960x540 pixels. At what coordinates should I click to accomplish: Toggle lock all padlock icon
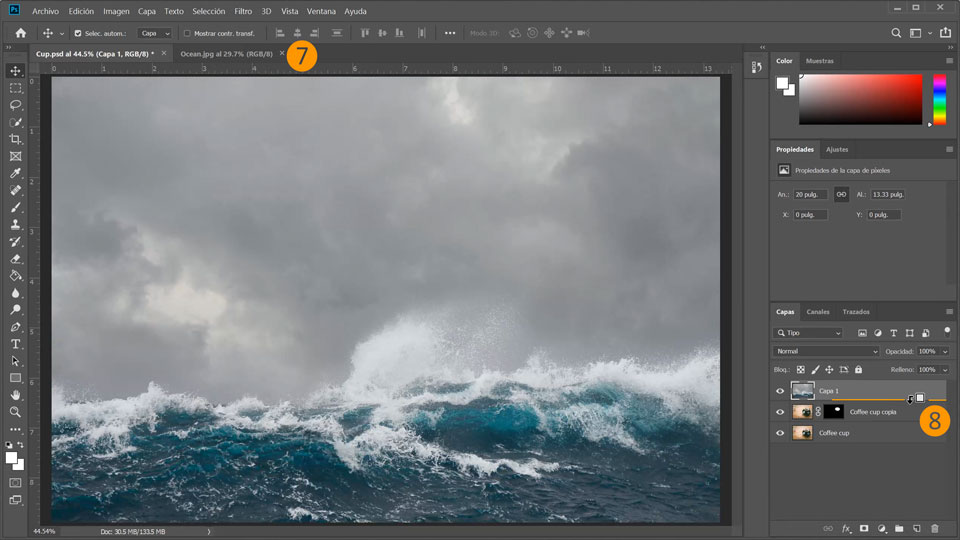[858, 370]
